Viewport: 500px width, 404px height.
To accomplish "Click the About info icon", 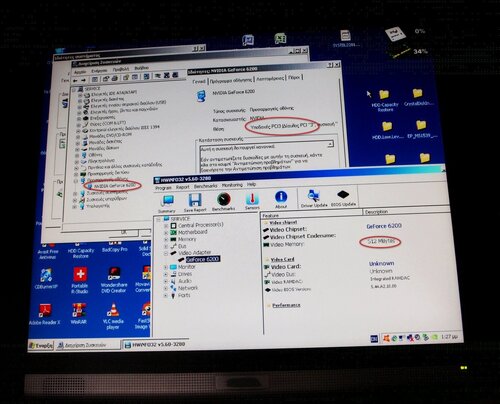I will pyautogui.click(x=281, y=199).
